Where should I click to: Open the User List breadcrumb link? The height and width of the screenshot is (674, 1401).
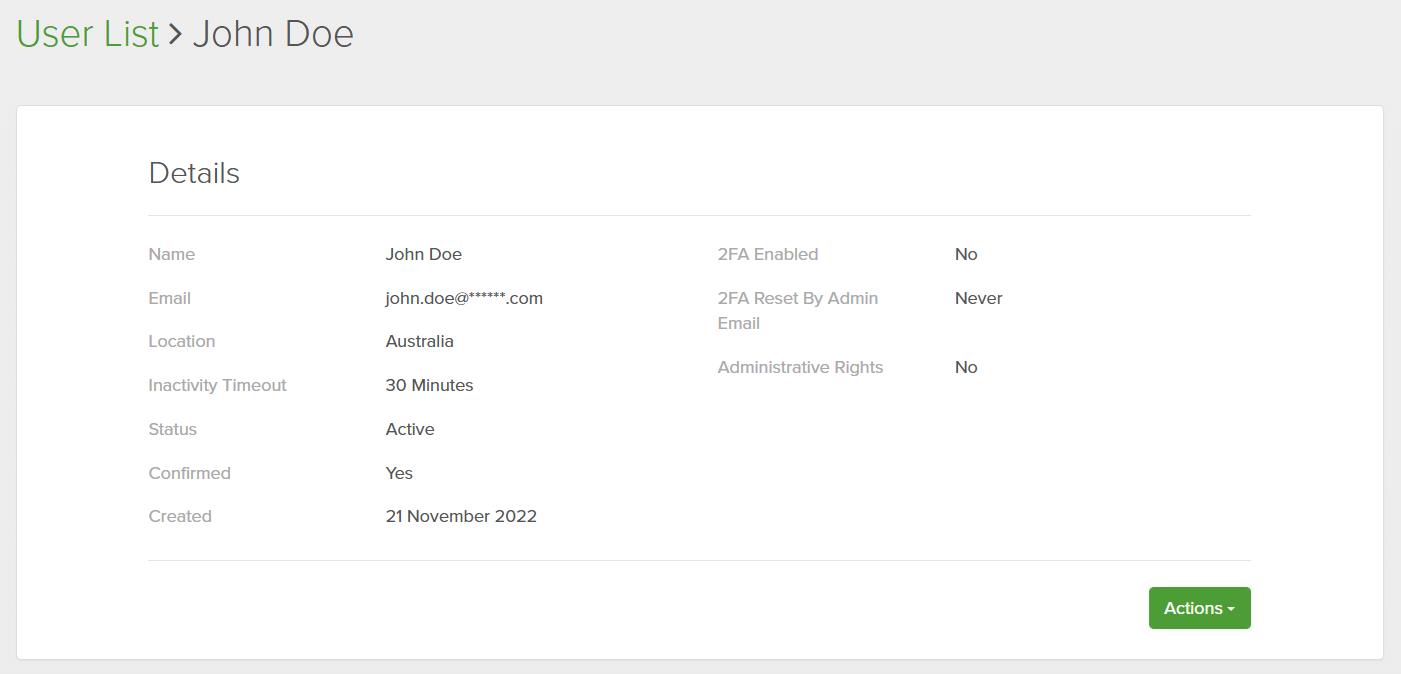[88, 34]
